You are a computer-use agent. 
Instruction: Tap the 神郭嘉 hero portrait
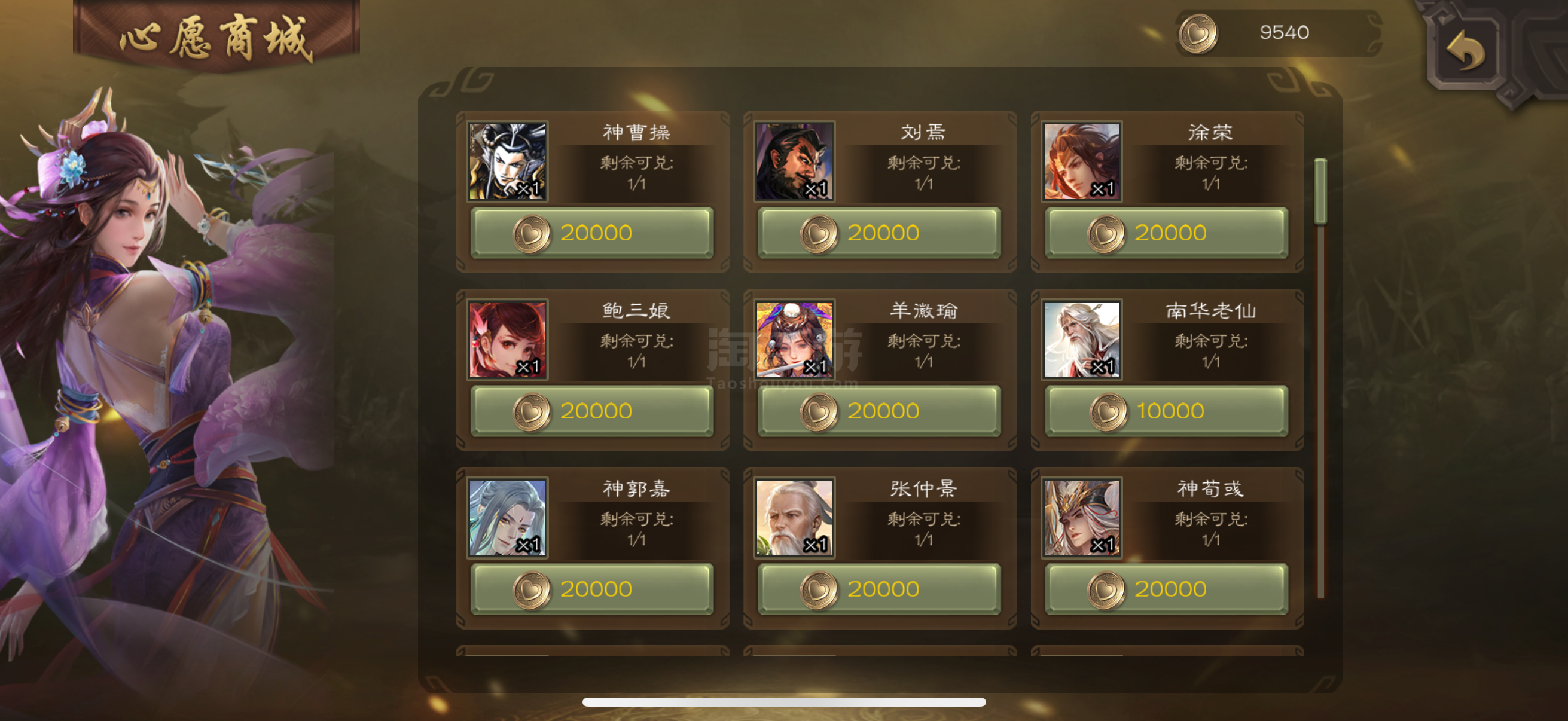pos(507,518)
